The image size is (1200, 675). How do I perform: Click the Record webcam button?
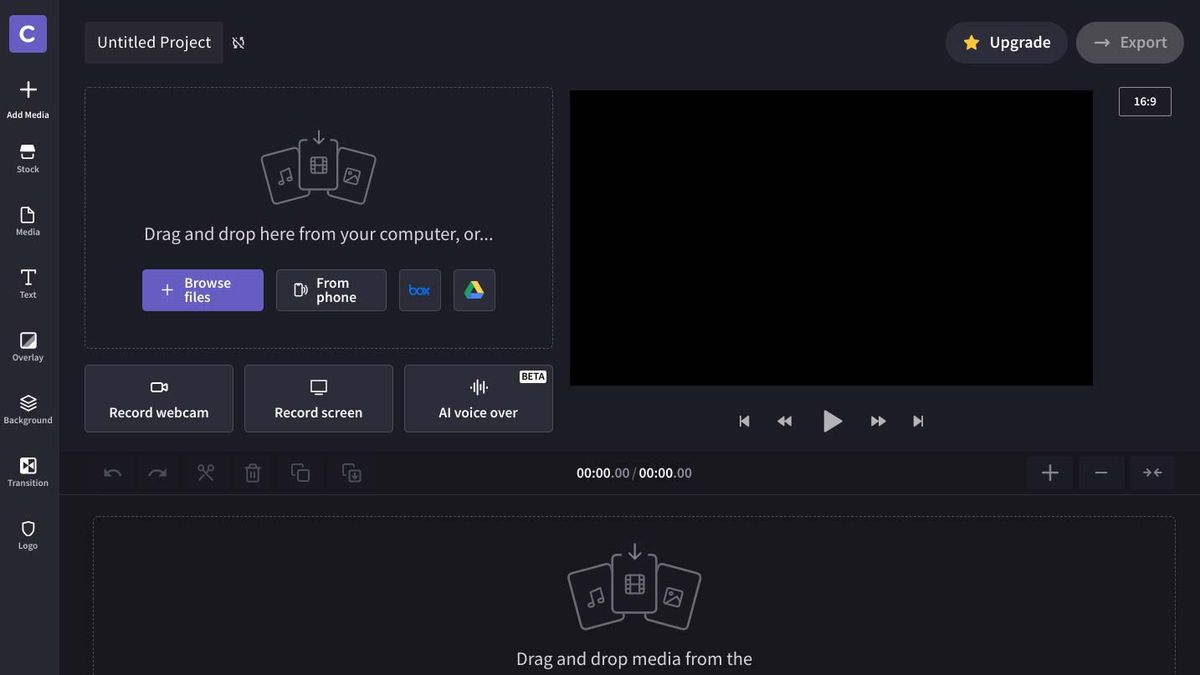(x=158, y=398)
